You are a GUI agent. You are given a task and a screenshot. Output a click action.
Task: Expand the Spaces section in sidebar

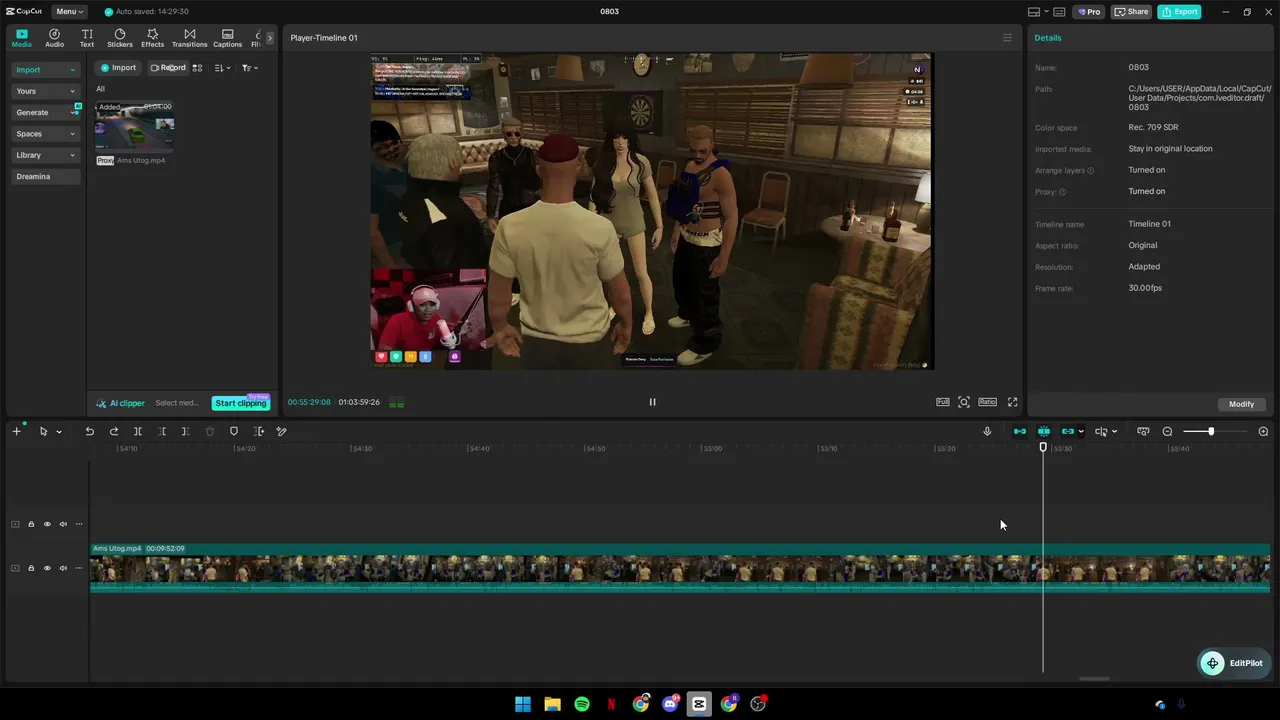tap(45, 134)
